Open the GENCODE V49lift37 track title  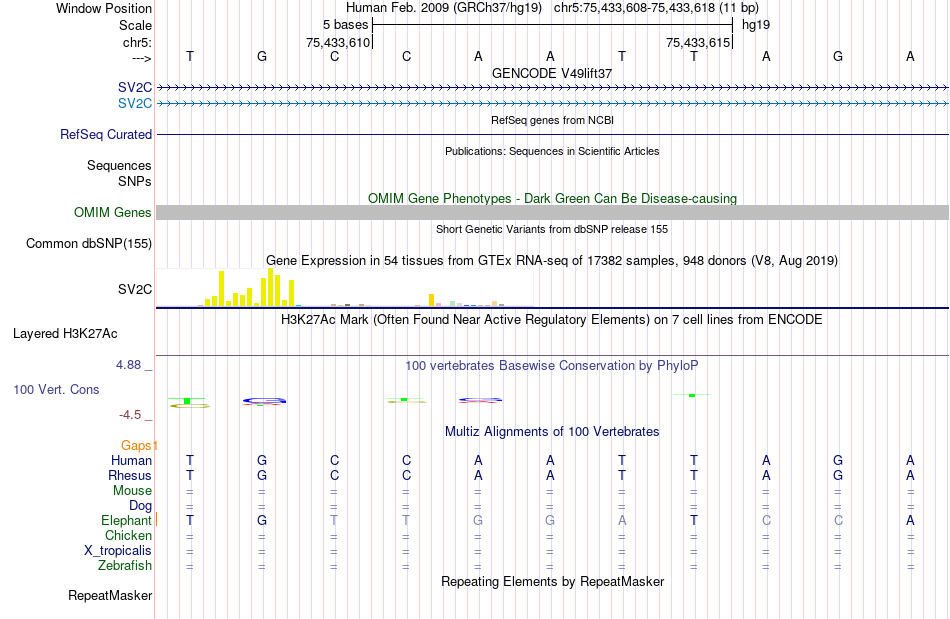click(x=552, y=73)
